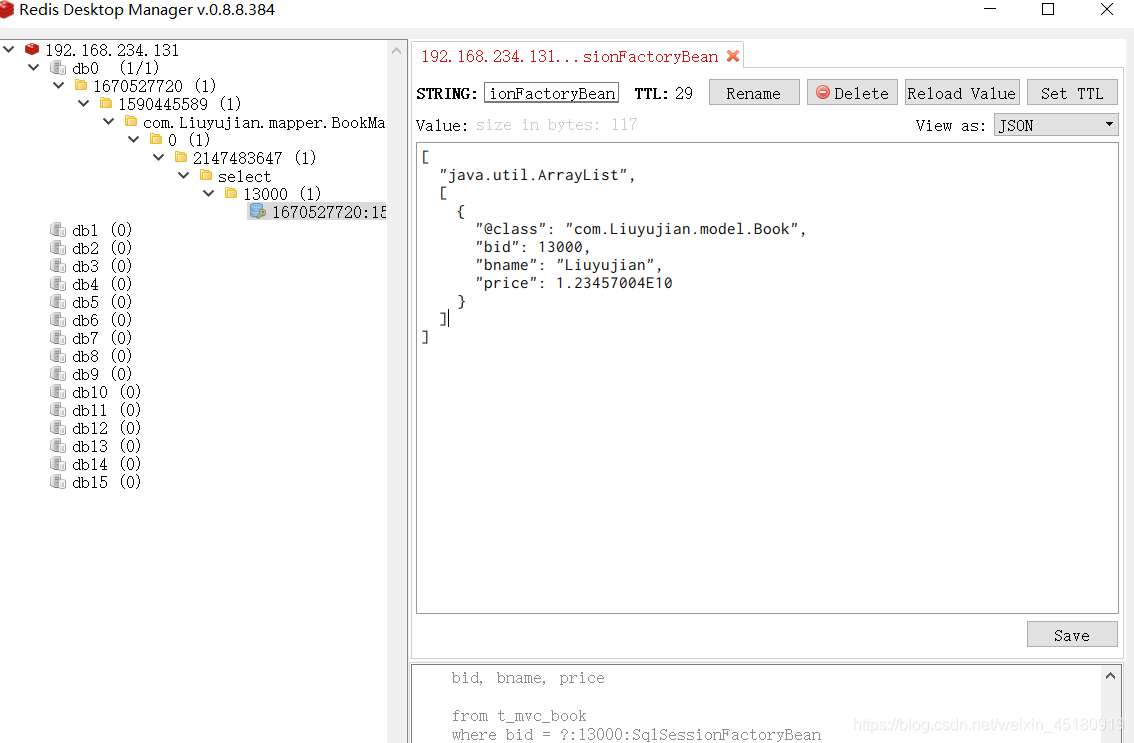
Task: Click the Rename button
Action: 754,93
